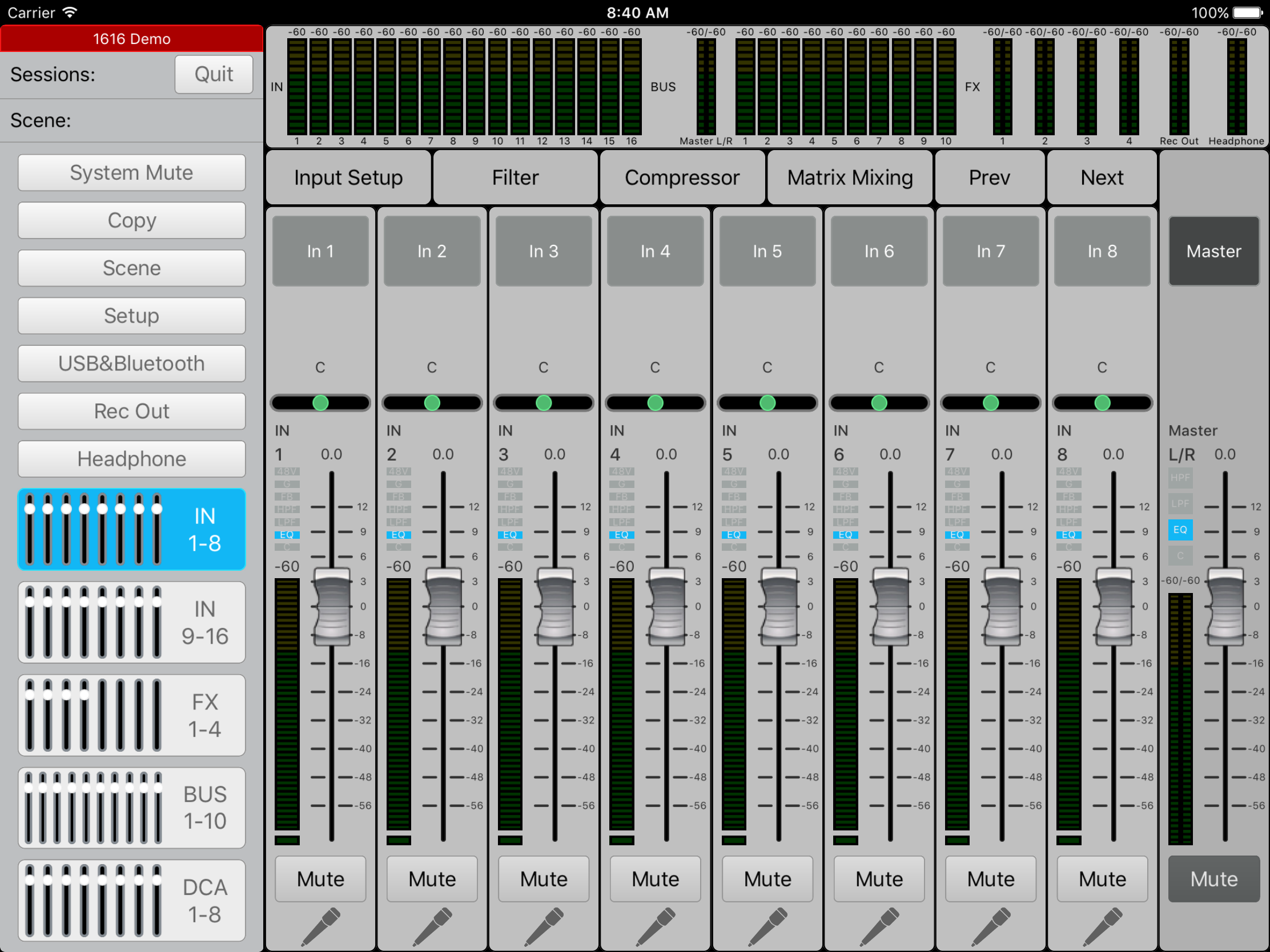The height and width of the screenshot is (952, 1270).
Task: Open the USB&Bluetooth settings
Action: pos(131,363)
